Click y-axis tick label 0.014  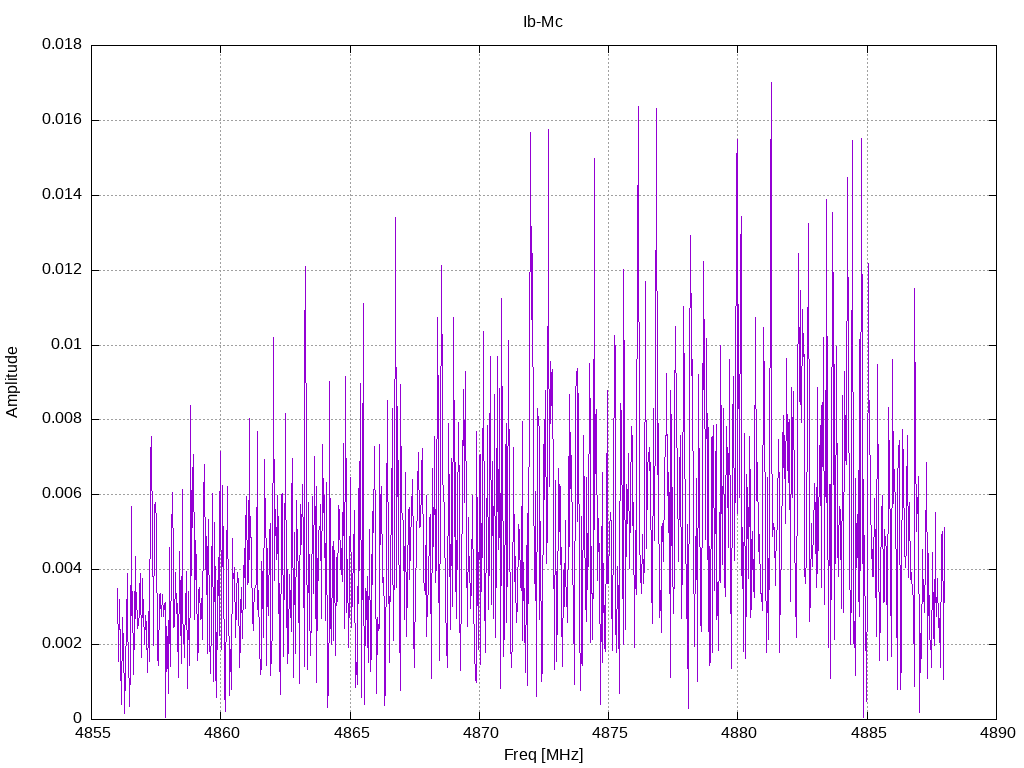[x=62, y=195]
